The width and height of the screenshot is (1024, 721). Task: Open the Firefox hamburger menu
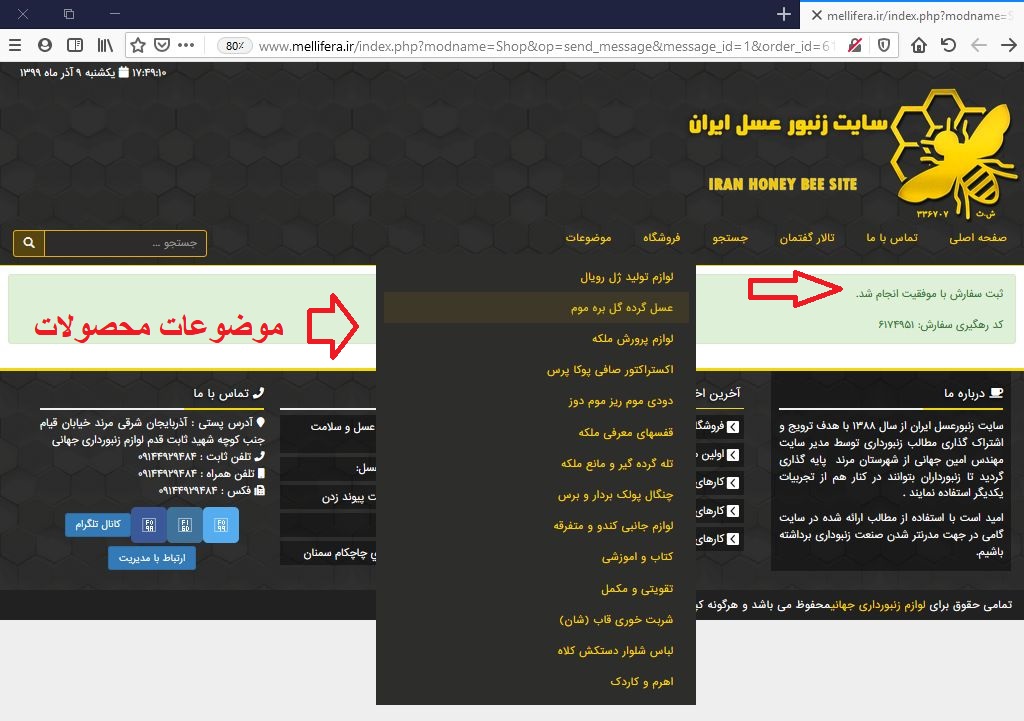15,45
